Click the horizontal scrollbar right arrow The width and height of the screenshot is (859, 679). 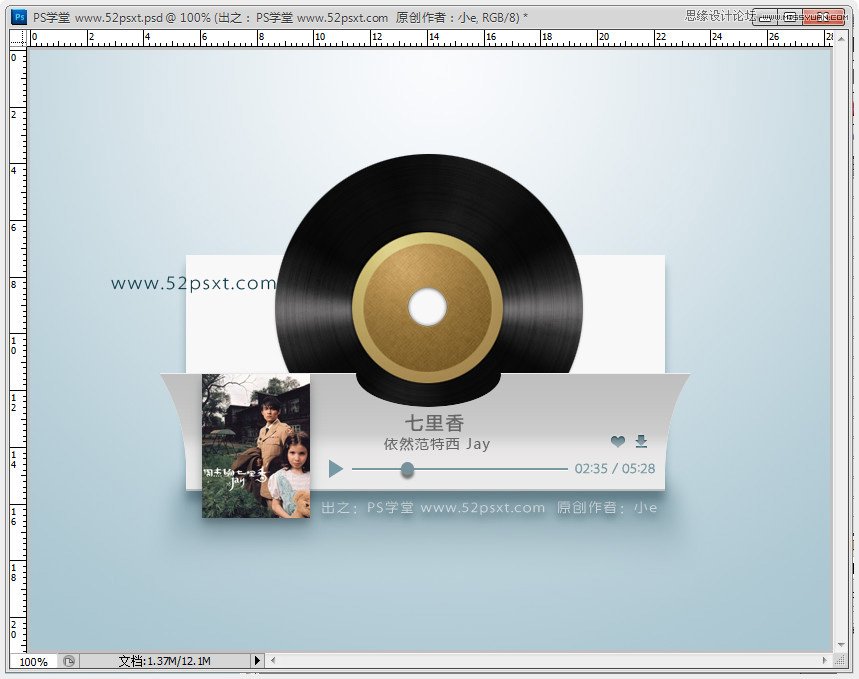824,660
